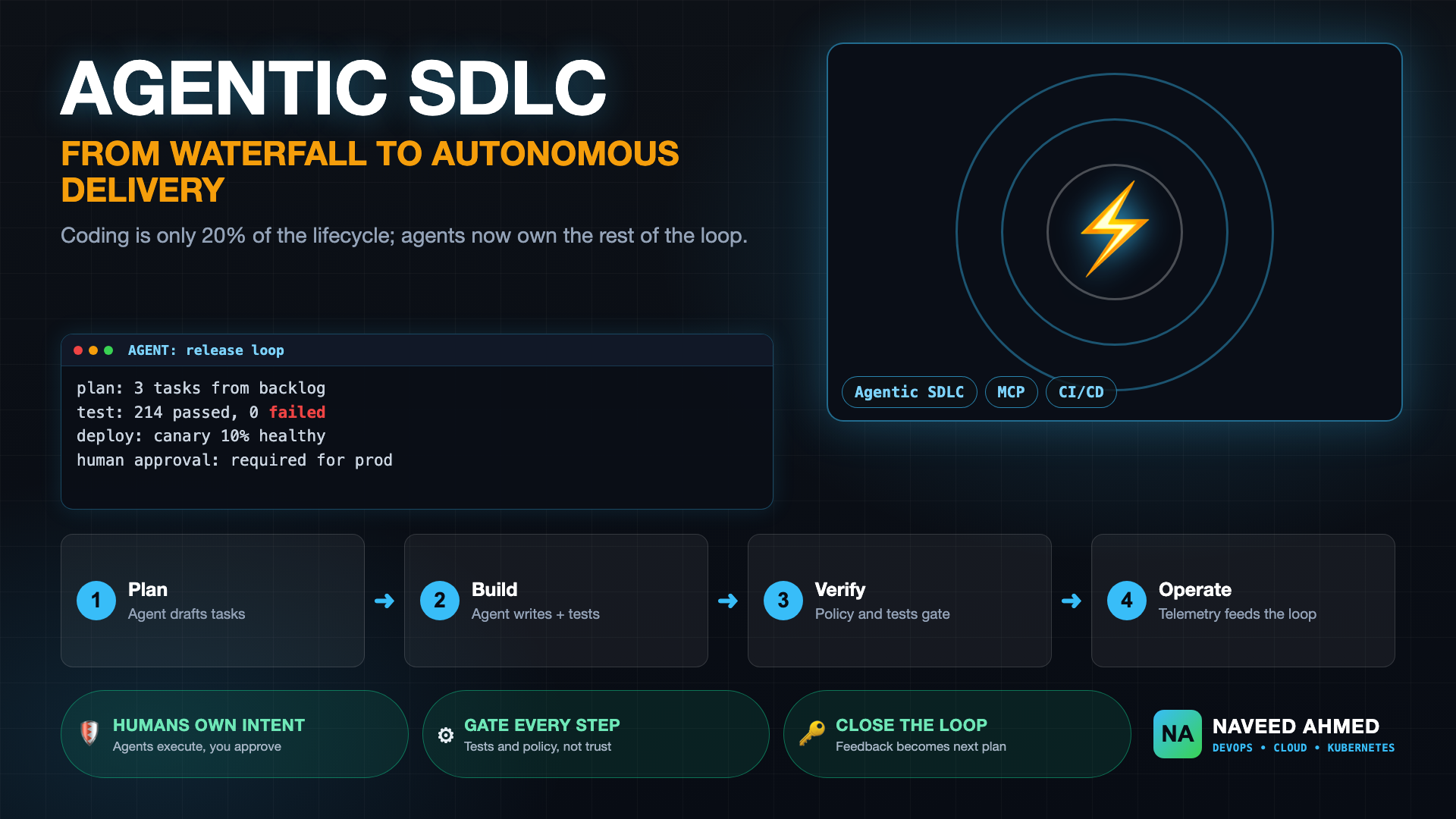Click the red dot in terminal header
This screenshot has height=819, width=1456.
tap(78, 350)
